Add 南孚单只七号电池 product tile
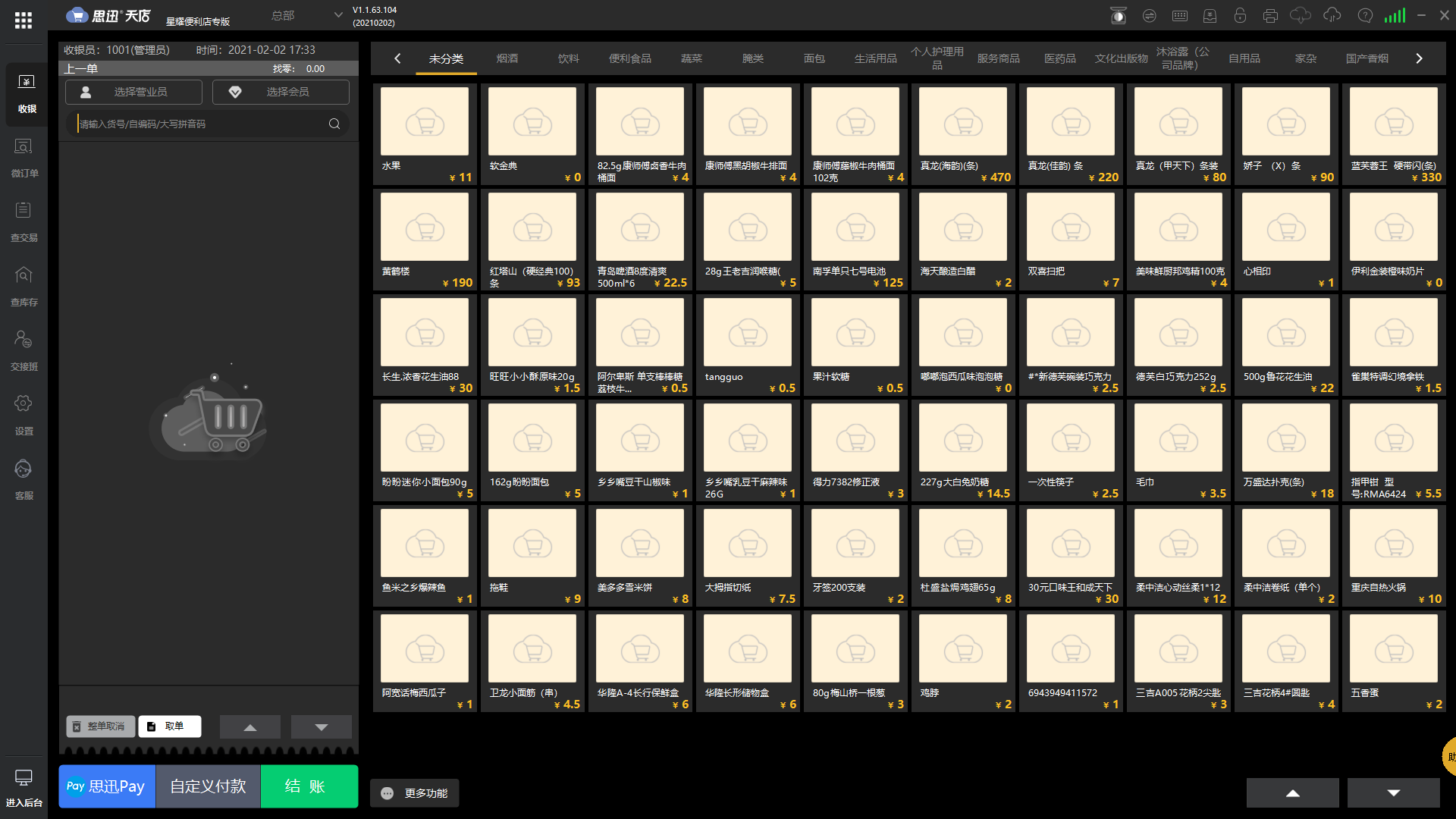The height and width of the screenshot is (819, 1456). [855, 240]
